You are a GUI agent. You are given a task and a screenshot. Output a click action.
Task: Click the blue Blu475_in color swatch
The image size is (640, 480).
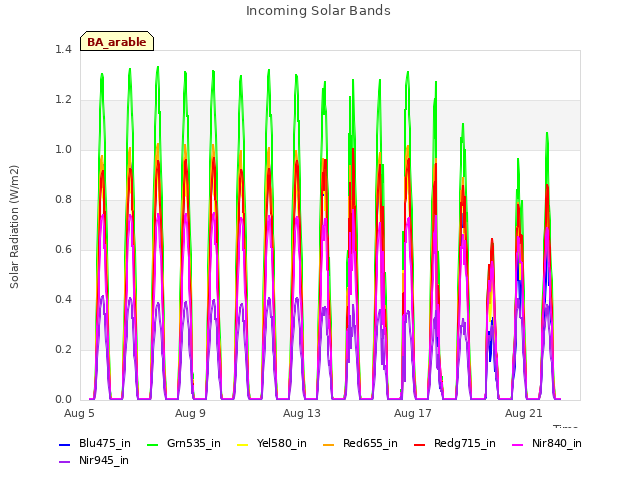64,444
